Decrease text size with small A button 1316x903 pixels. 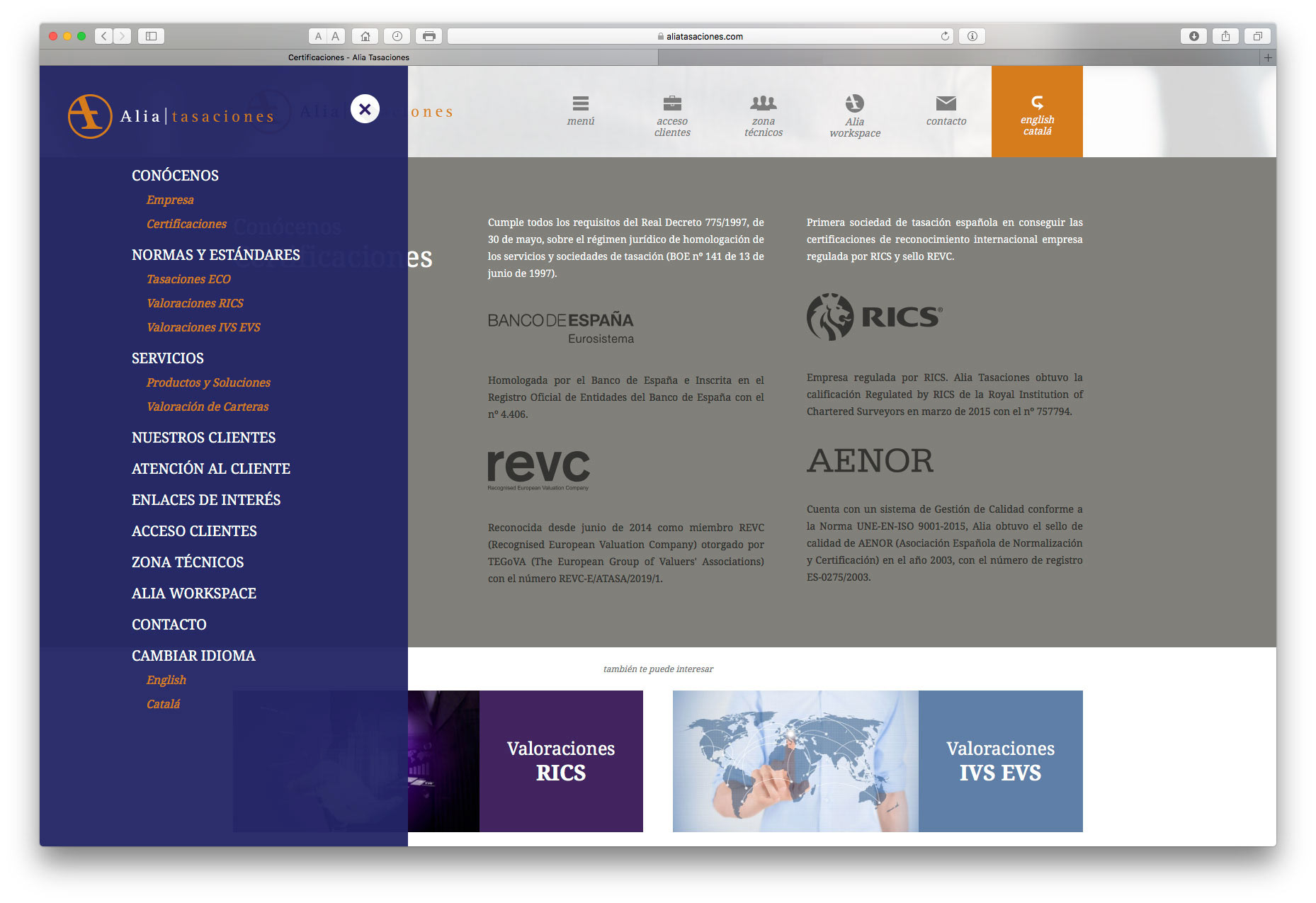pyautogui.click(x=318, y=36)
